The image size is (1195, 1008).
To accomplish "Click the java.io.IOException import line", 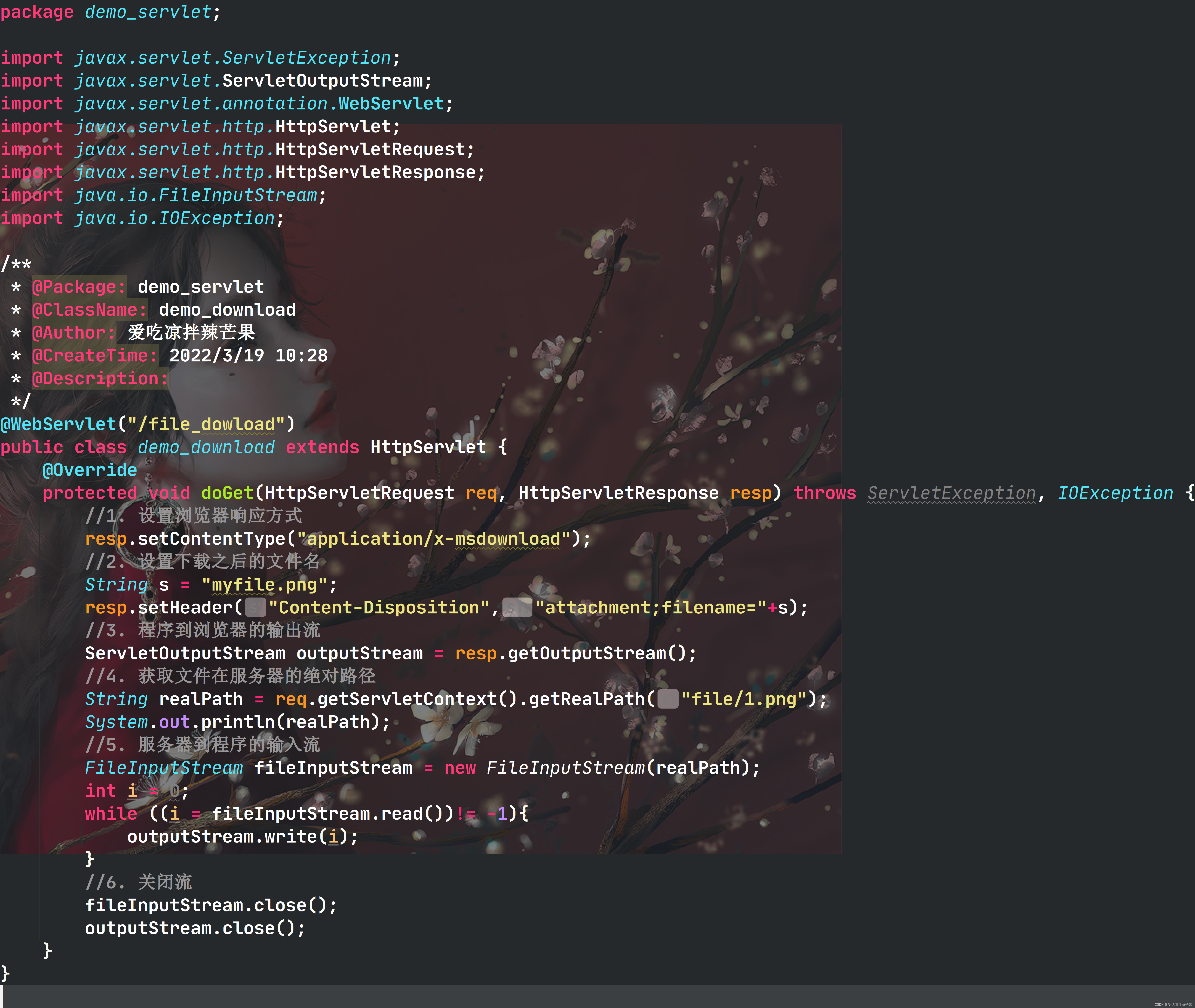I will tap(142, 218).
